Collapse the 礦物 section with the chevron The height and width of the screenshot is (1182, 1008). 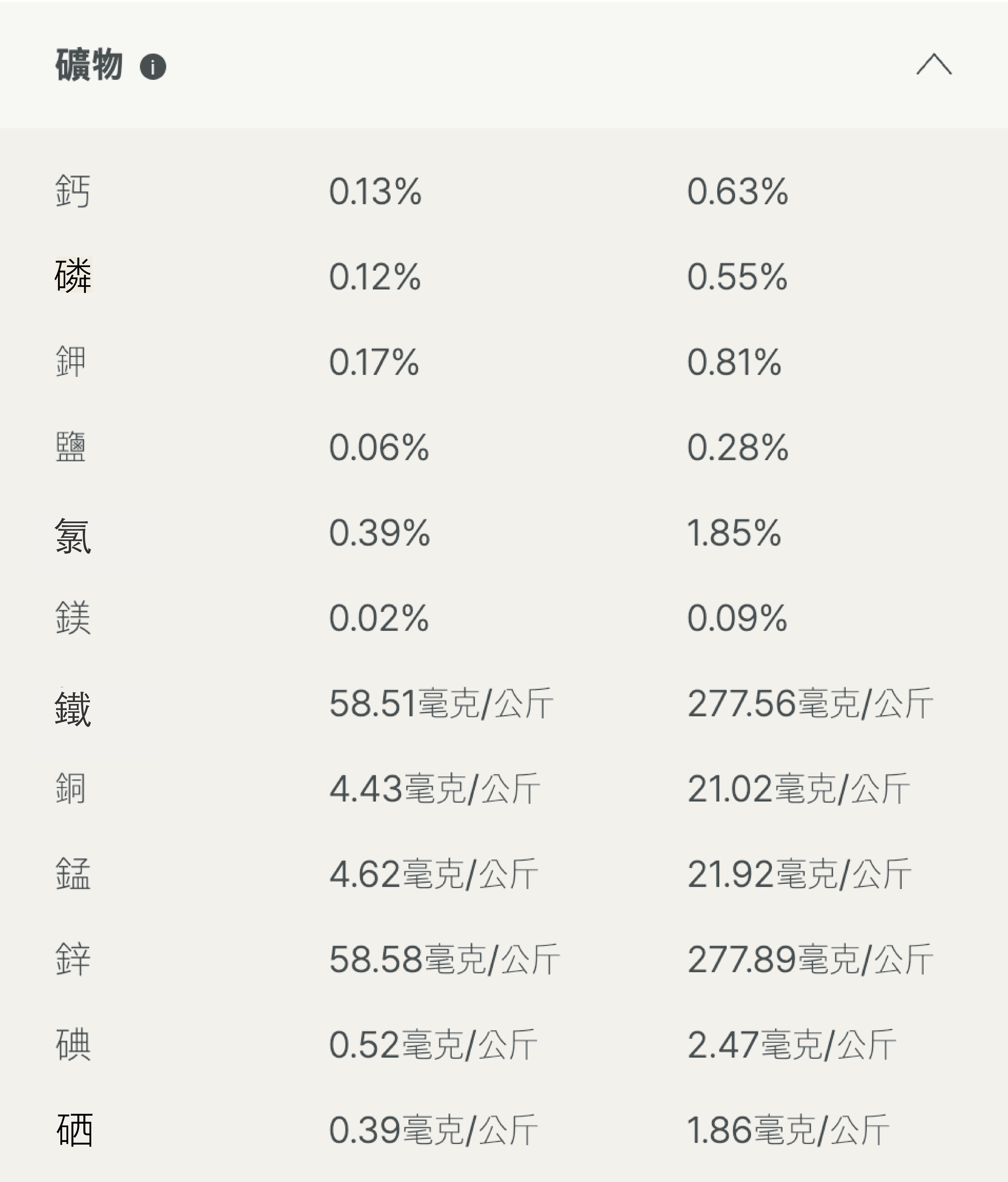[934, 64]
